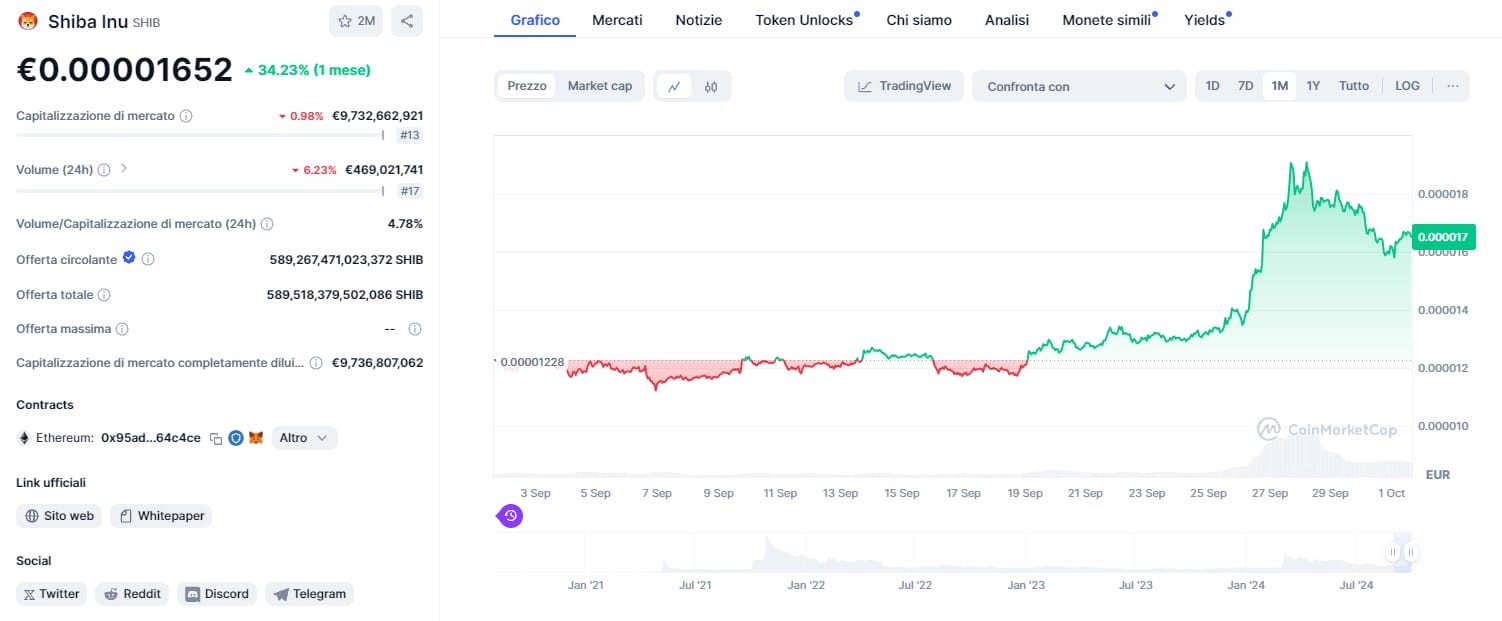Click market cap rank #13 badge

409,135
